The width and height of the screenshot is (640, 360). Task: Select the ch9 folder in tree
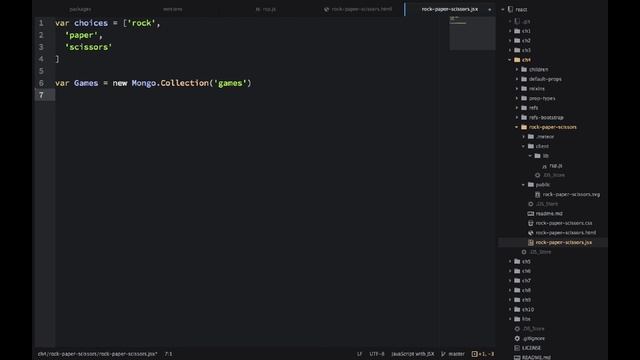tap(526, 300)
